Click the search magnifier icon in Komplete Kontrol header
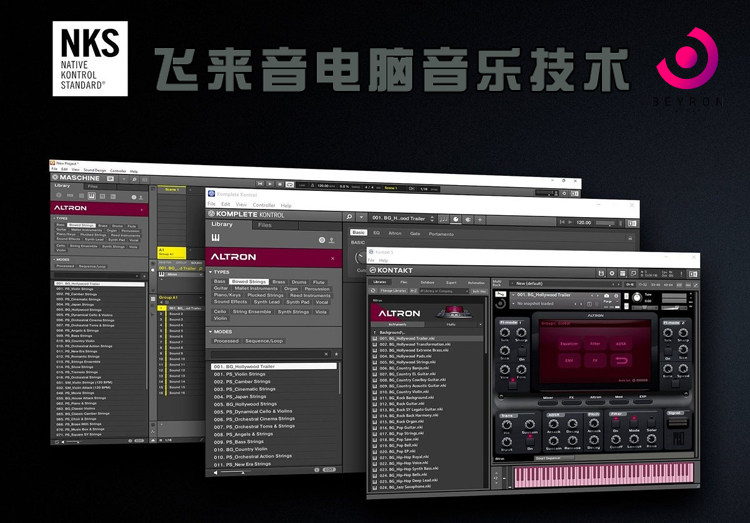Viewport: 750px width, 523px height. click(349, 217)
